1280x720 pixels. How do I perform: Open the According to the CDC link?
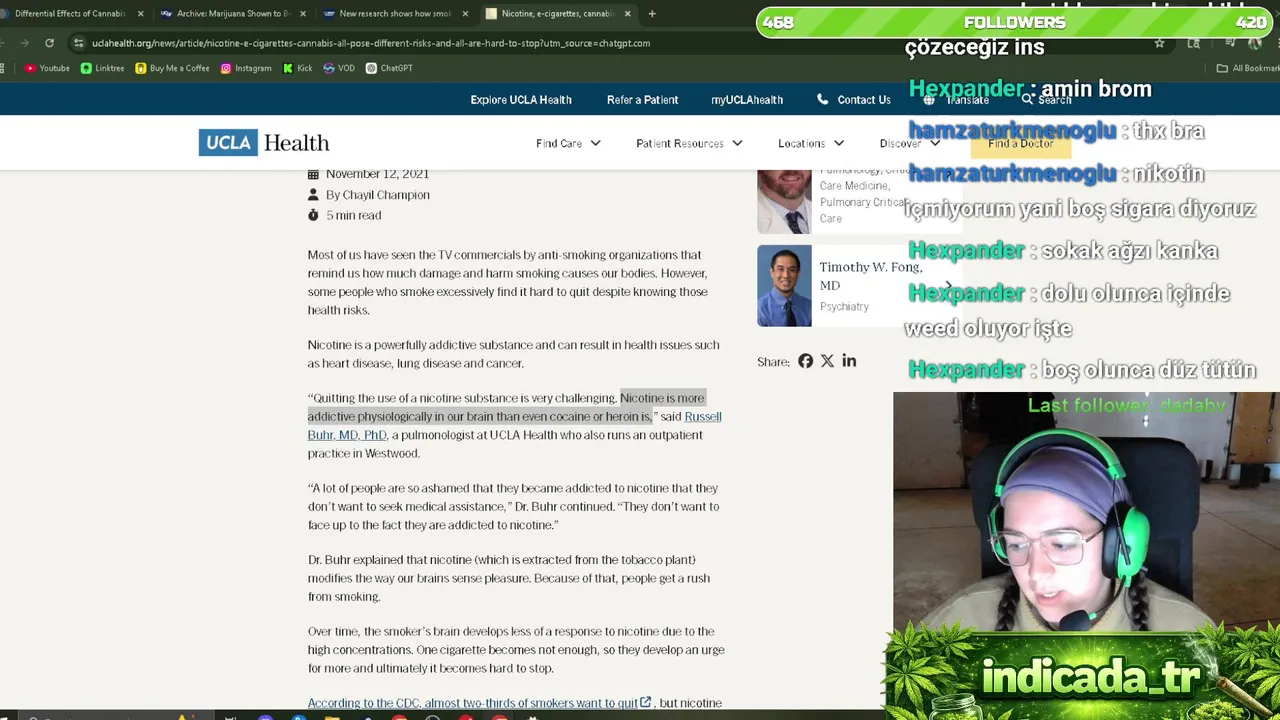pos(479,703)
